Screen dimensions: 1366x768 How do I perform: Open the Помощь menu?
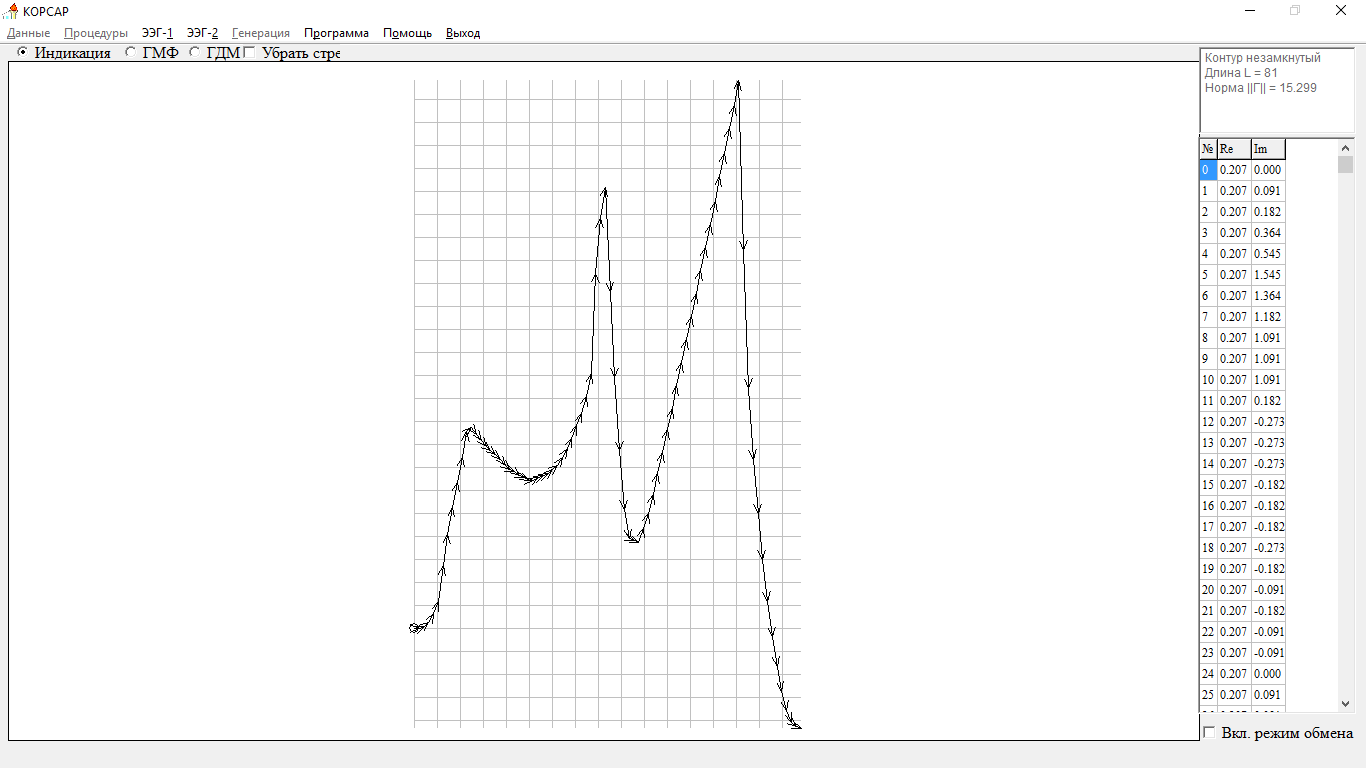[x=407, y=33]
